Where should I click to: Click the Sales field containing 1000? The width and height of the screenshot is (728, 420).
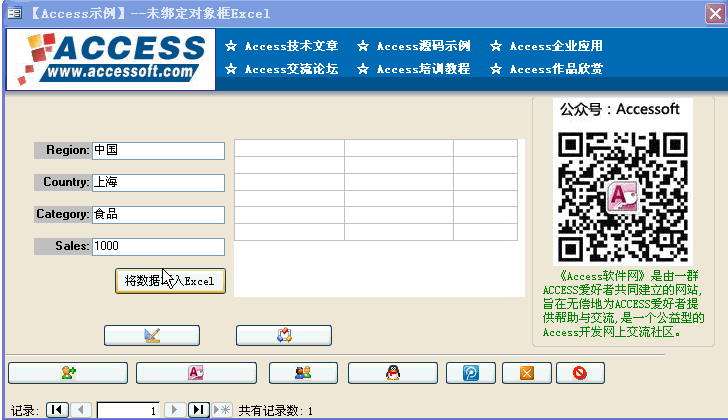(158, 246)
